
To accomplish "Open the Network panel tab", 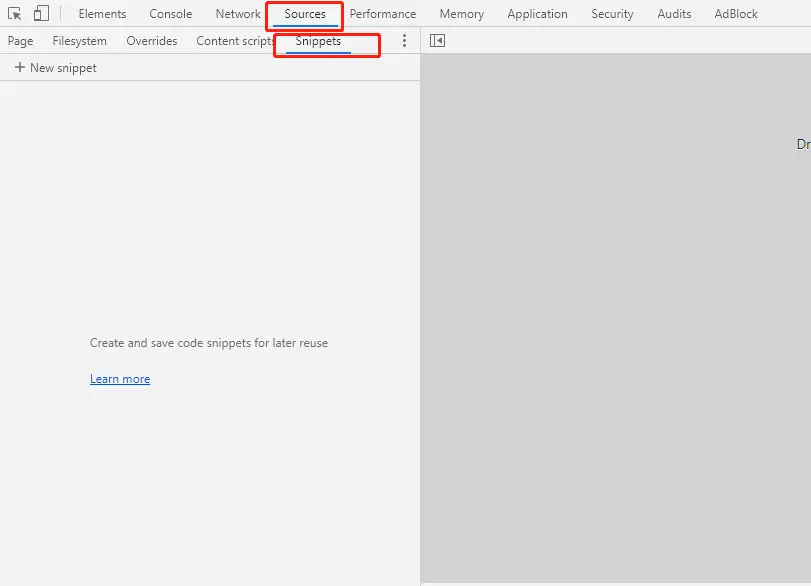I will click(x=238, y=14).
